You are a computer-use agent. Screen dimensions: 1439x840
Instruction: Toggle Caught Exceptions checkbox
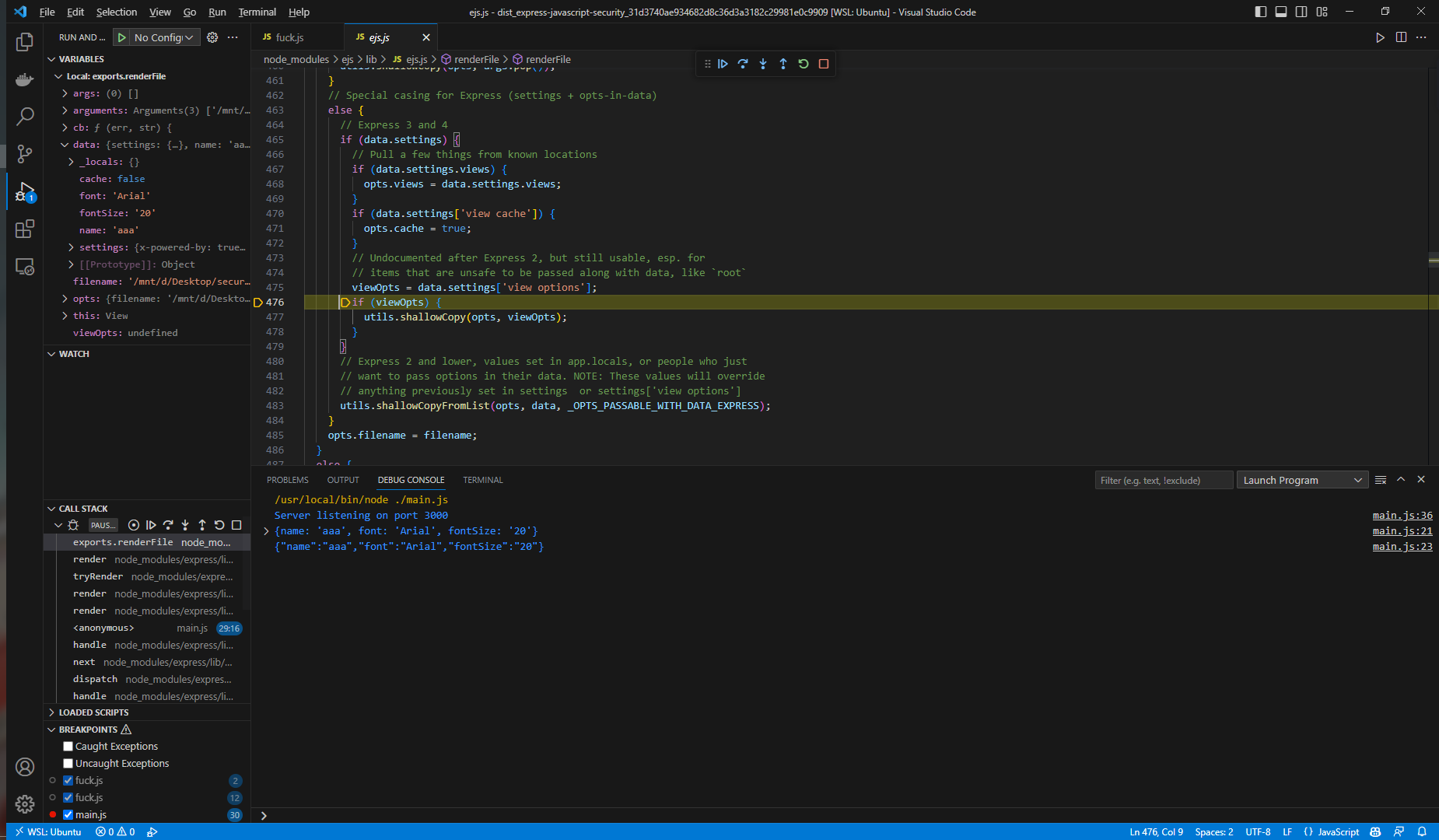[x=68, y=747]
